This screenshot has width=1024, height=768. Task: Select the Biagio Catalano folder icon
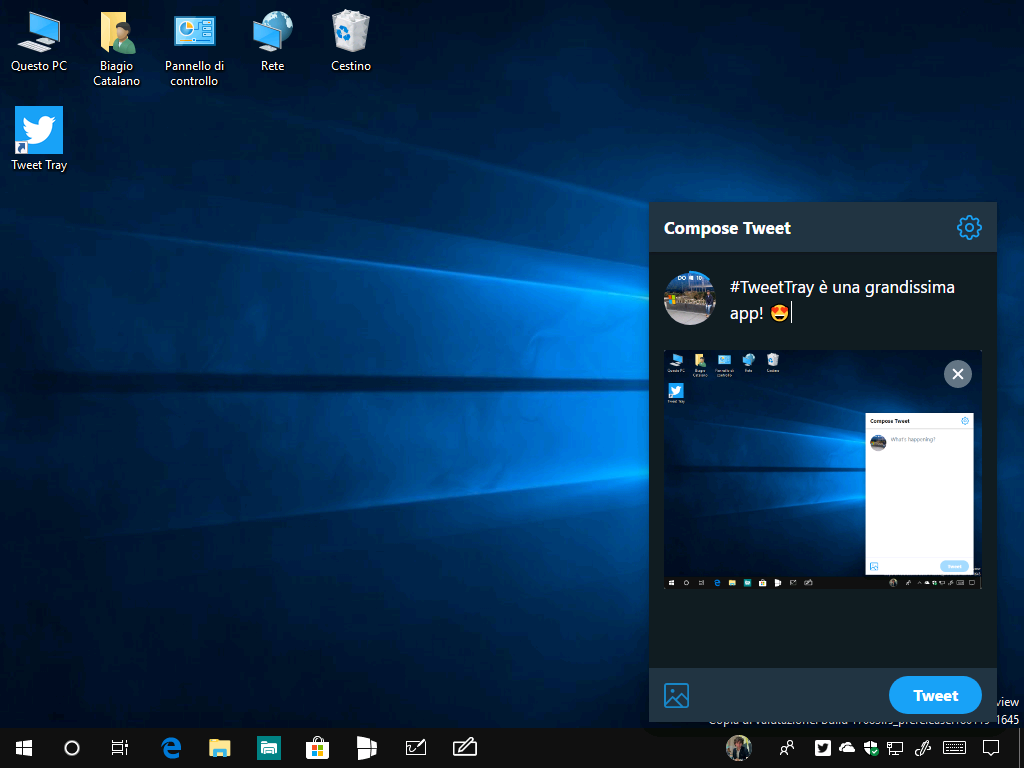coord(116,49)
